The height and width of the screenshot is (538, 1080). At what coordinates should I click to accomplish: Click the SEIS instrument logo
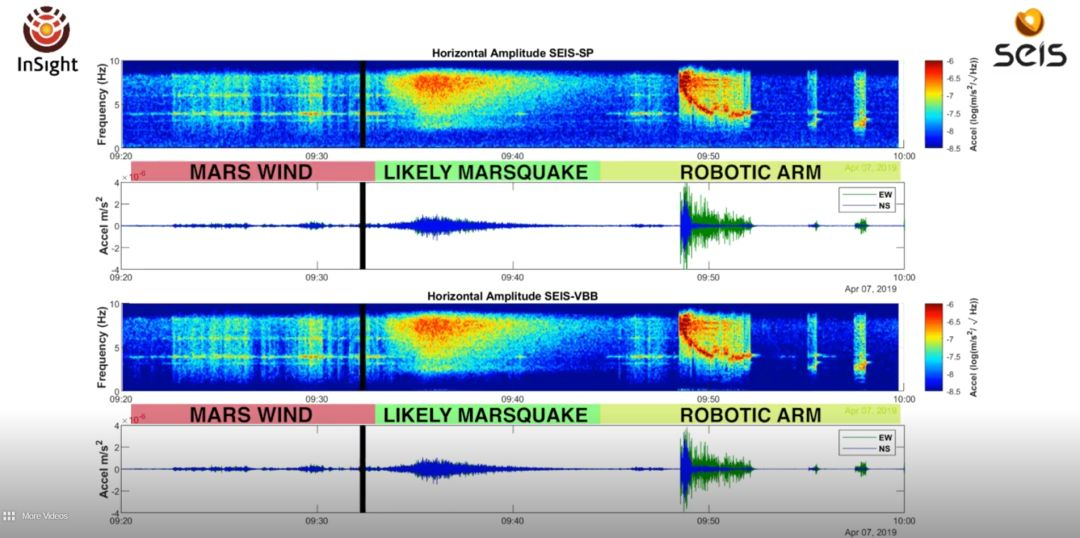pyautogui.click(x=1029, y=38)
